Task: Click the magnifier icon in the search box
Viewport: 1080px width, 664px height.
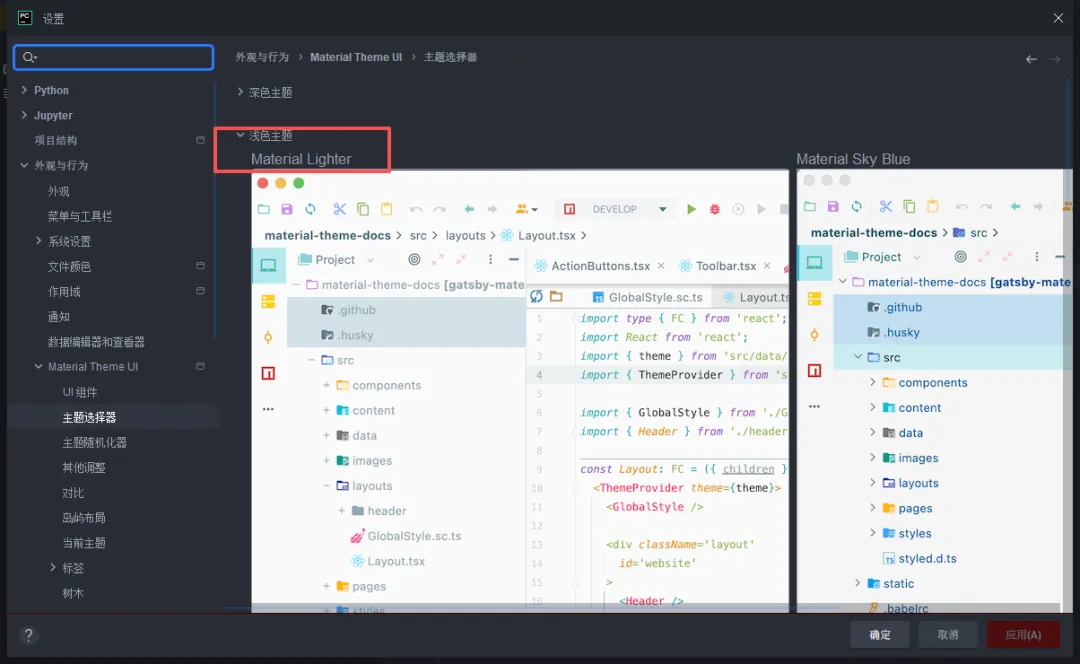Action: [x=29, y=57]
